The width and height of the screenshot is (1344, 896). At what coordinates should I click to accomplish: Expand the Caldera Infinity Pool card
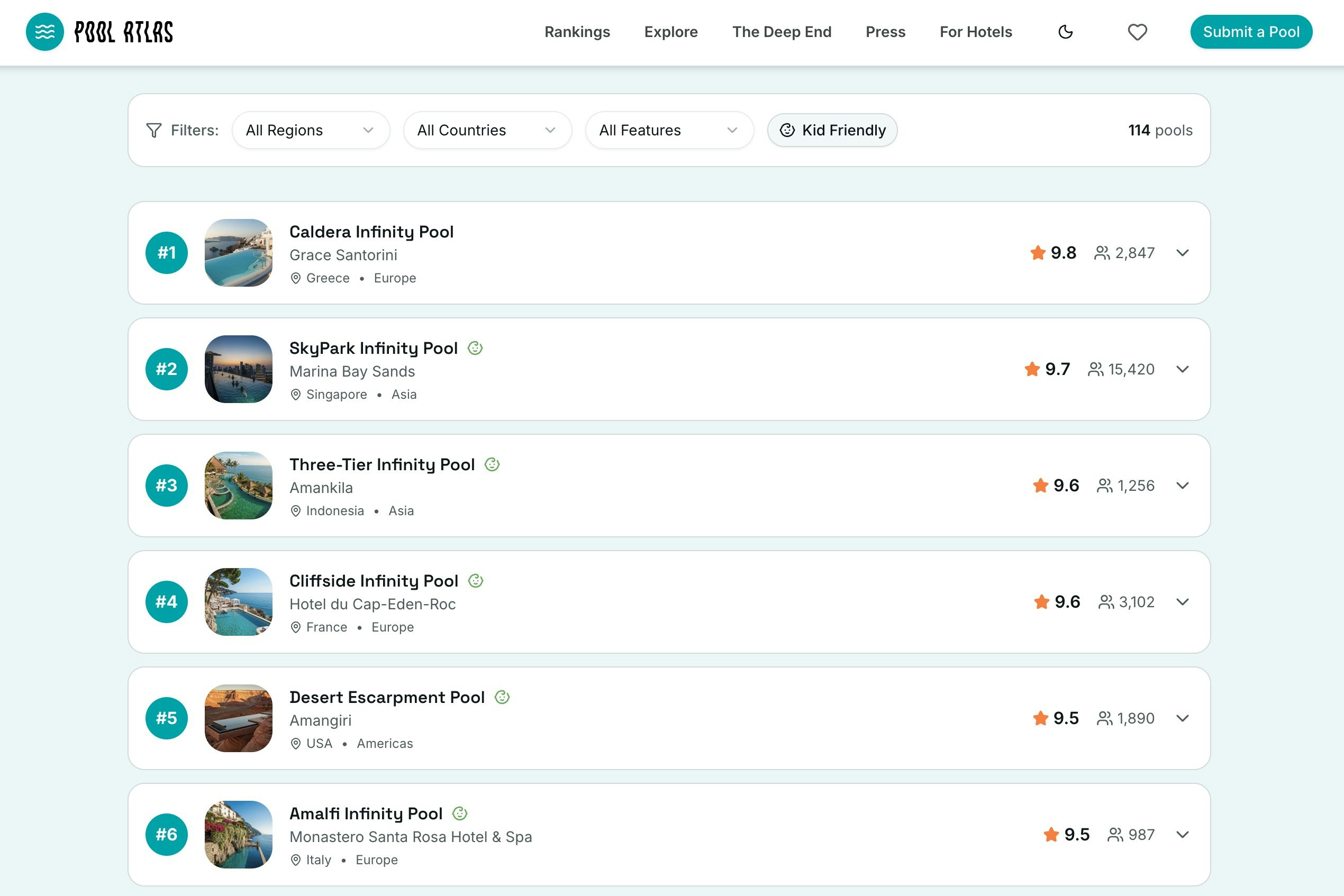click(x=1182, y=253)
